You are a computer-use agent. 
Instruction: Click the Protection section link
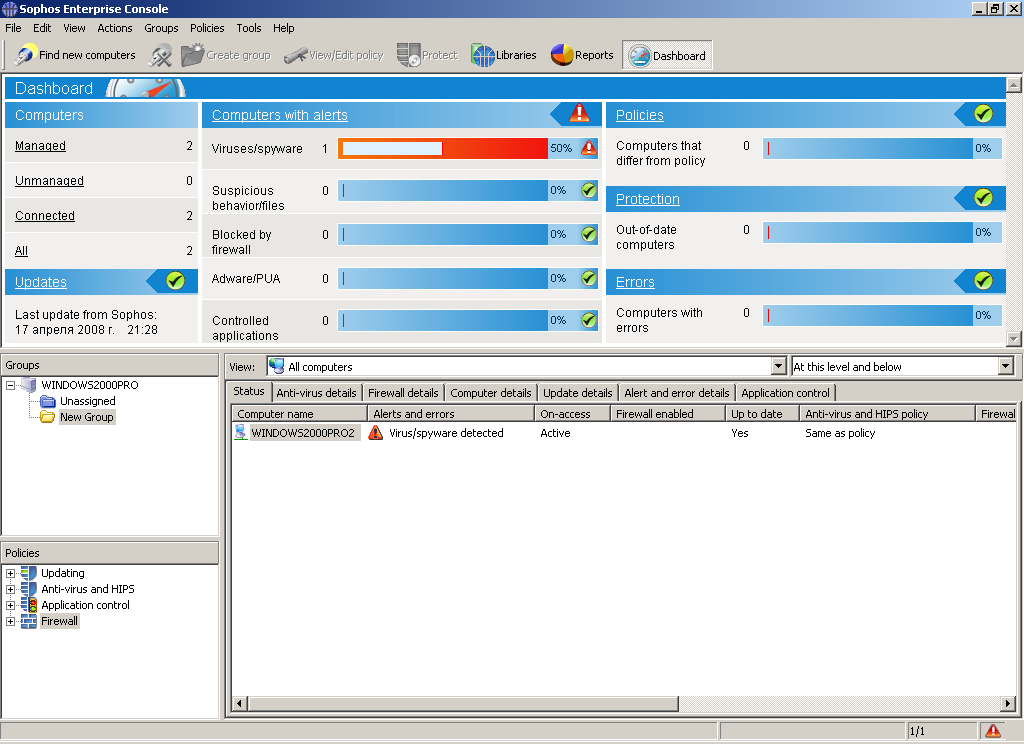point(648,199)
